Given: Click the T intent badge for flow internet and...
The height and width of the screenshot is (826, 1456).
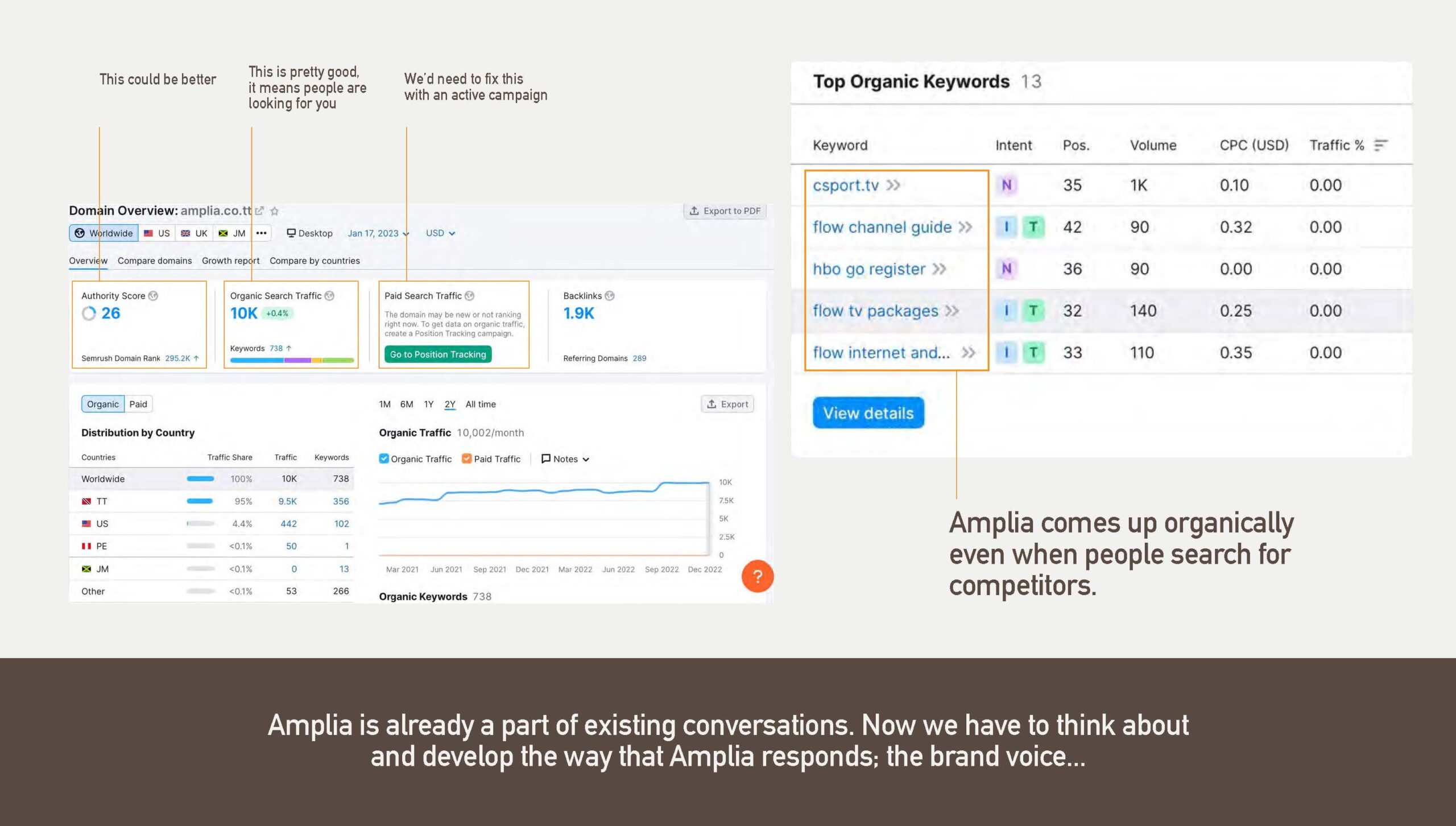Looking at the screenshot, I should (1033, 353).
